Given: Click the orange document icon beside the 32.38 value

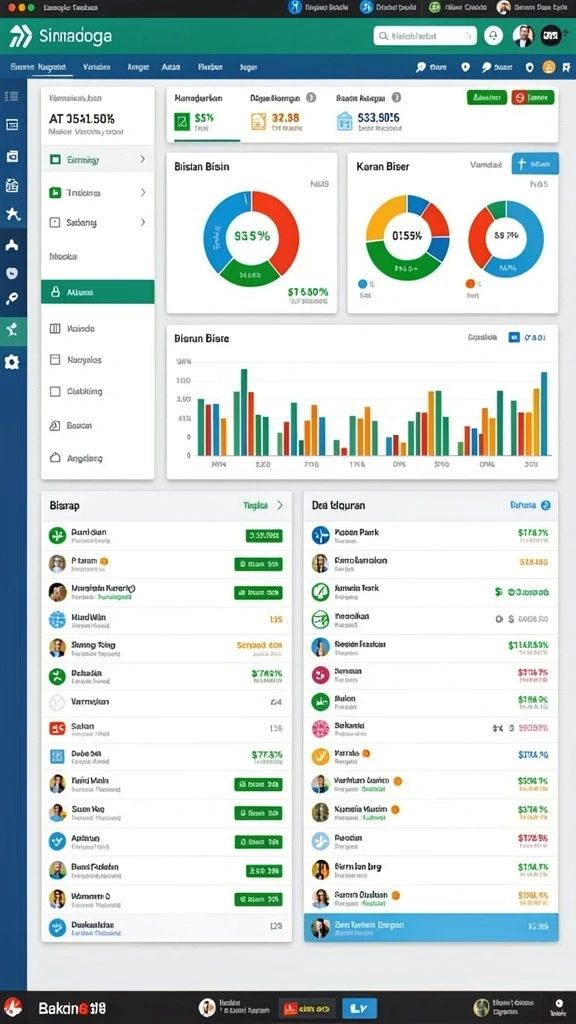Looking at the screenshot, I should click(x=259, y=121).
